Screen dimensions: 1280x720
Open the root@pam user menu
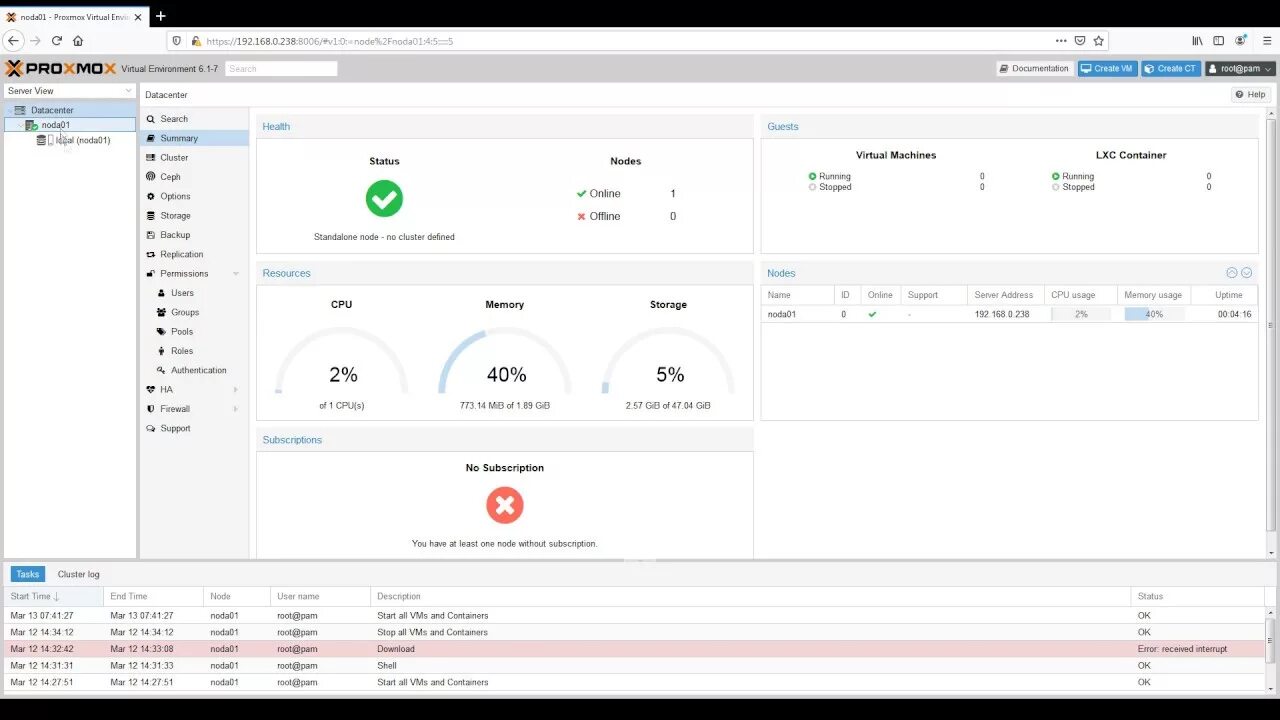(x=1240, y=69)
